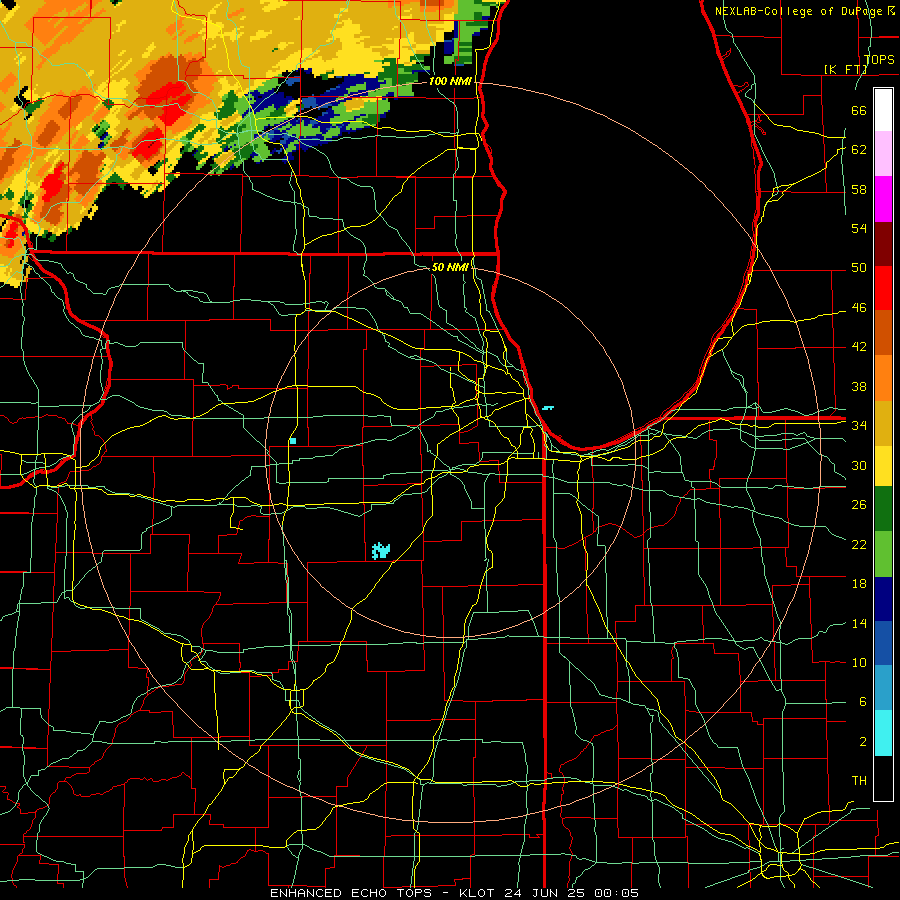This screenshot has height=900, width=900.
Task: Click the '6' legend value
Action: pos(862,702)
